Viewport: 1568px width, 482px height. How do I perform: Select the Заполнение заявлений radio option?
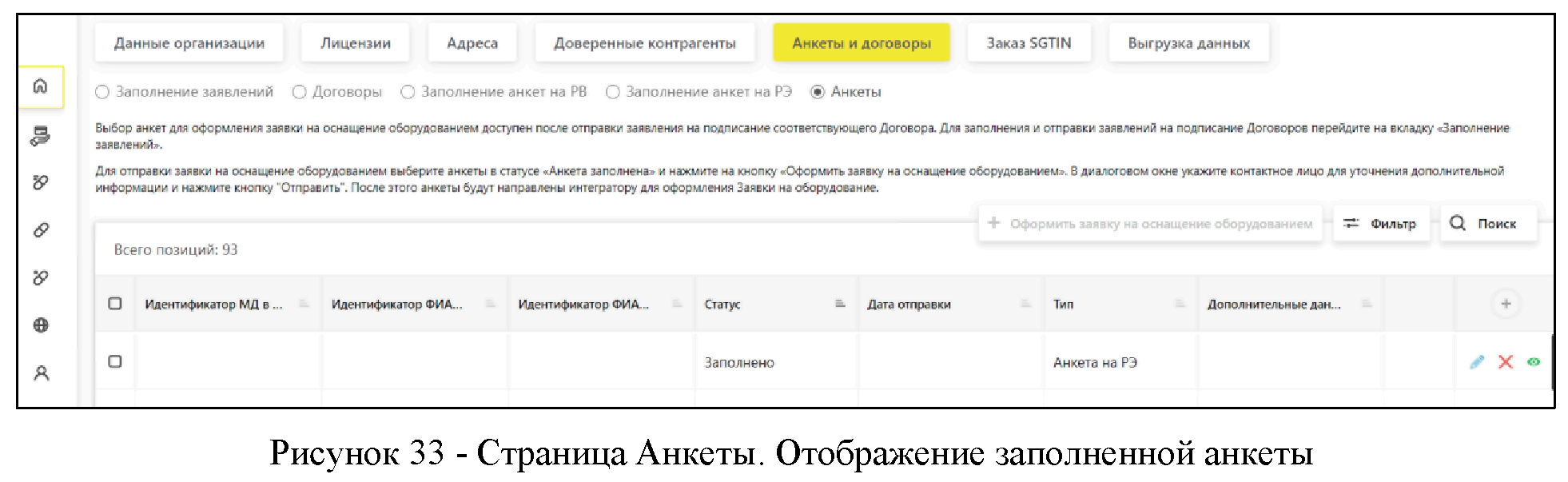[x=102, y=92]
